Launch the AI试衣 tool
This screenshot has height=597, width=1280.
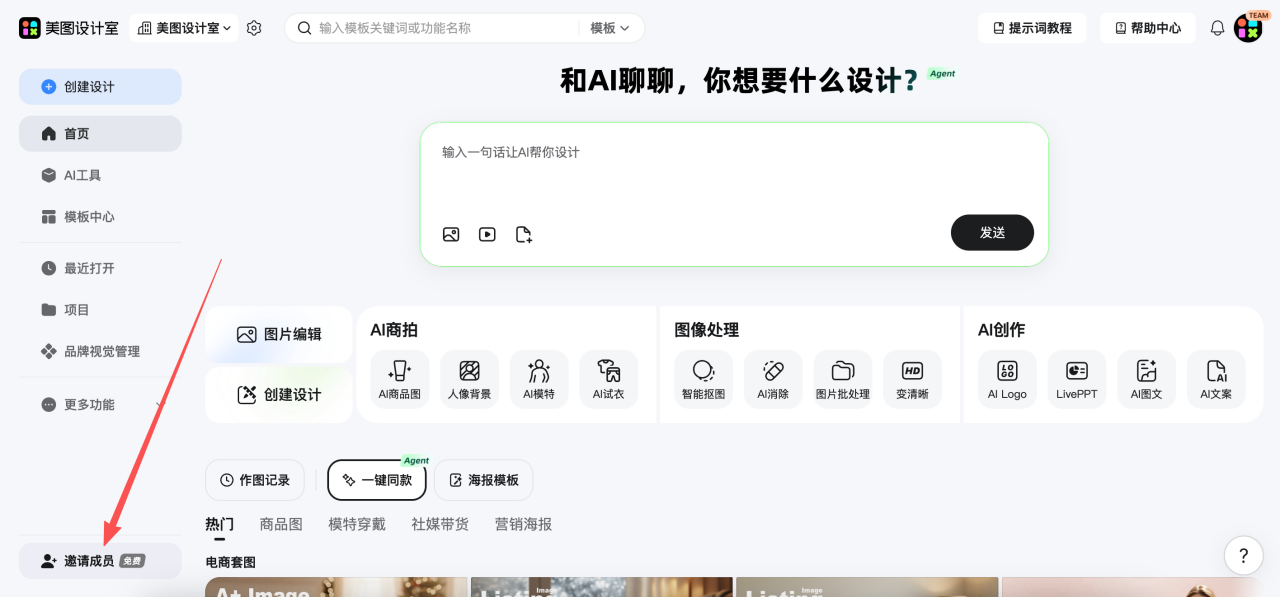point(608,379)
